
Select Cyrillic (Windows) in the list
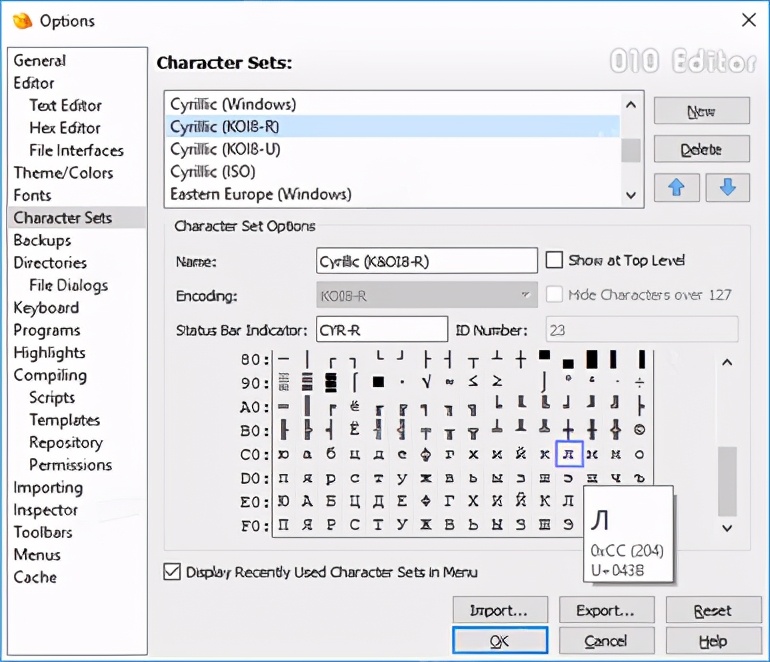click(x=392, y=104)
